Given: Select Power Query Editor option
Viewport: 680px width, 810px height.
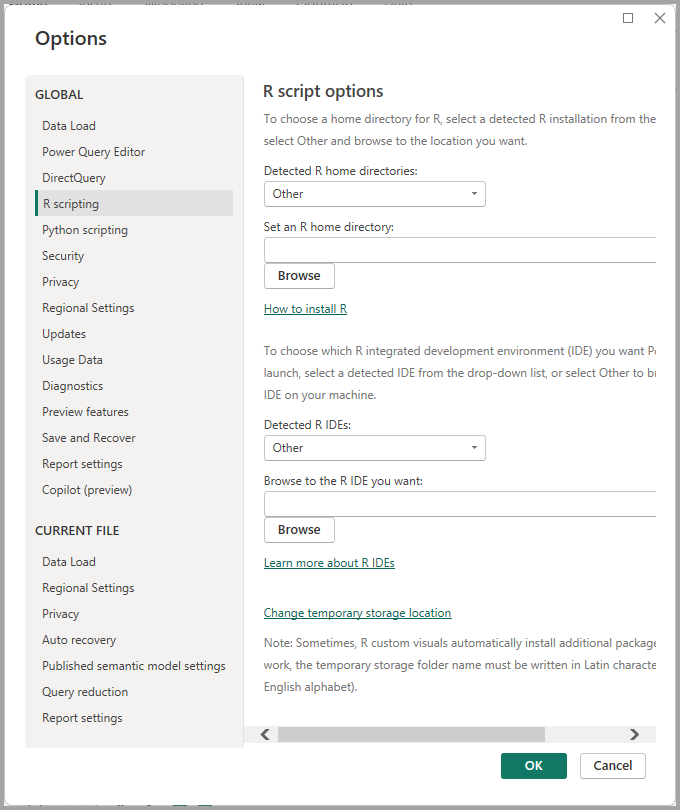Looking at the screenshot, I should point(94,152).
